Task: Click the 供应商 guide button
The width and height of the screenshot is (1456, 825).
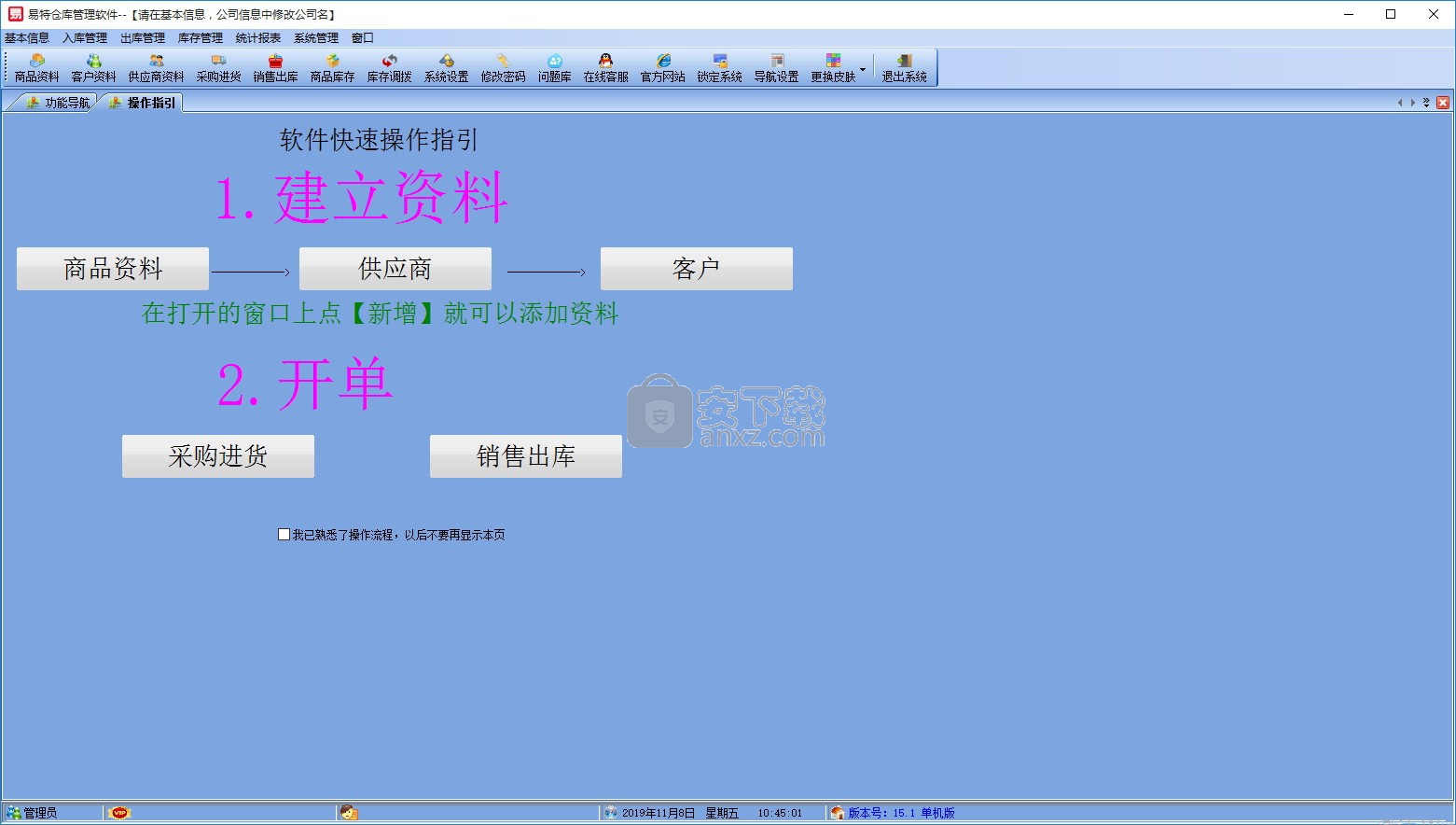Action: 395,269
